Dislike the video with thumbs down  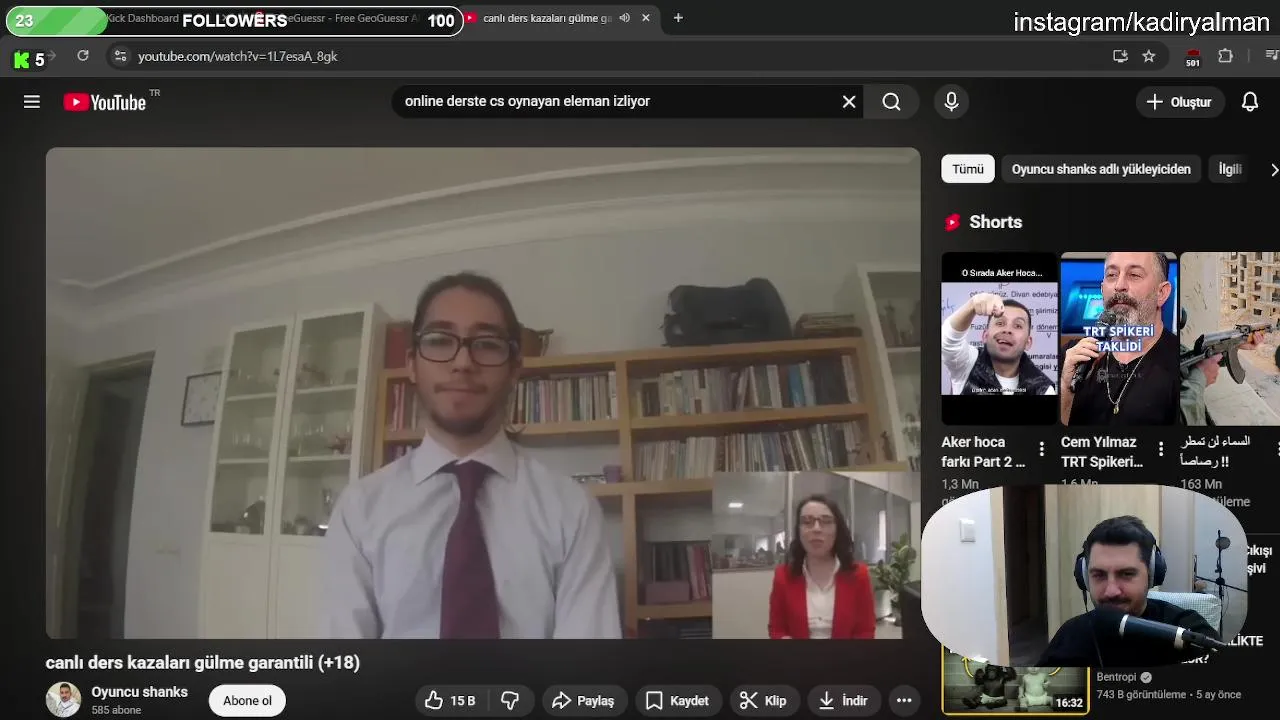(510, 701)
